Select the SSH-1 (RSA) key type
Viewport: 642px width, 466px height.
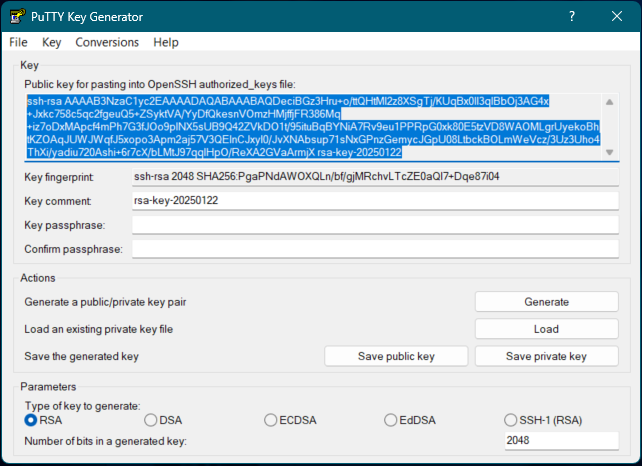click(543, 420)
